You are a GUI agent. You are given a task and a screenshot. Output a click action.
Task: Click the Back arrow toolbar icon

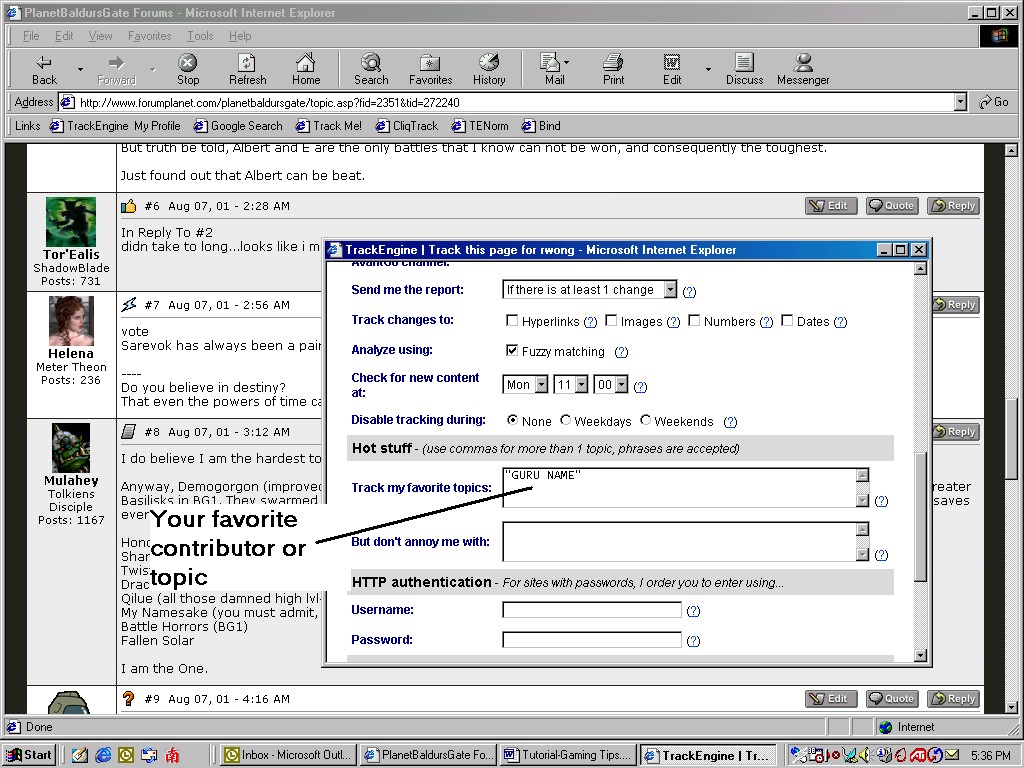[x=44, y=63]
